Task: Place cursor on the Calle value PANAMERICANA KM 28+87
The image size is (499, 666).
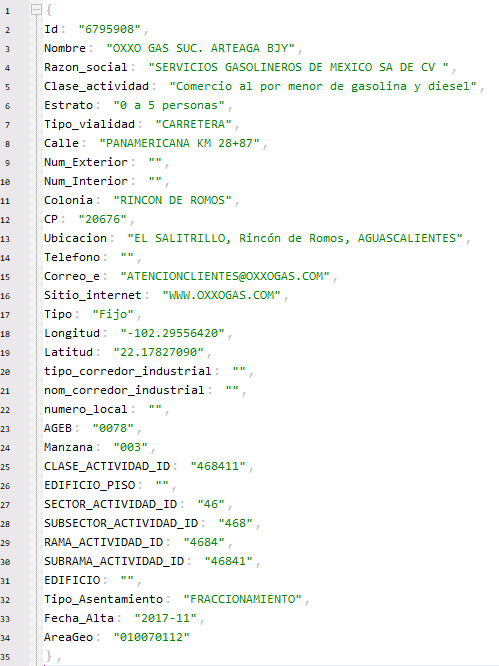Action: [179, 143]
